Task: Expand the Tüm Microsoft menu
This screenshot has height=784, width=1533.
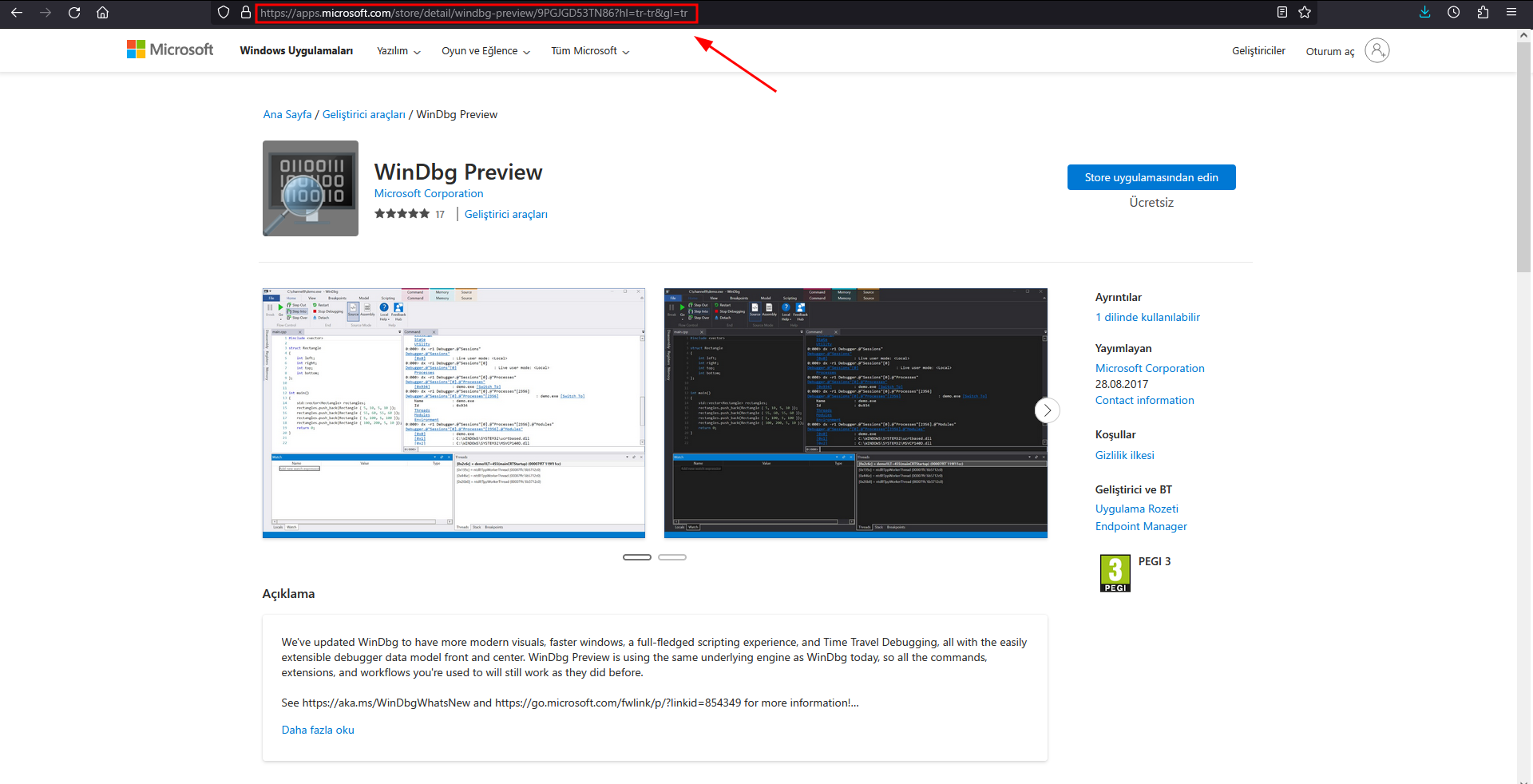Action: point(590,51)
